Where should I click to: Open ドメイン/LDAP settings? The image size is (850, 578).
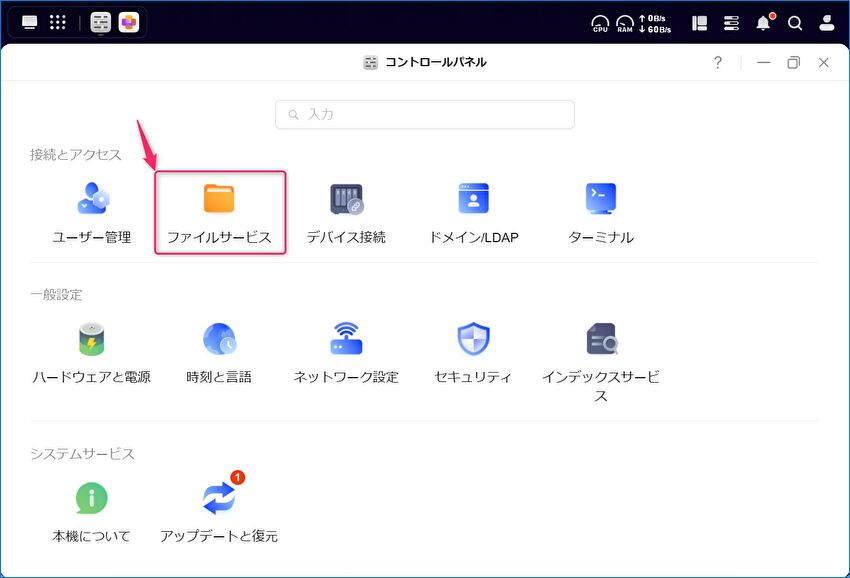pos(473,211)
